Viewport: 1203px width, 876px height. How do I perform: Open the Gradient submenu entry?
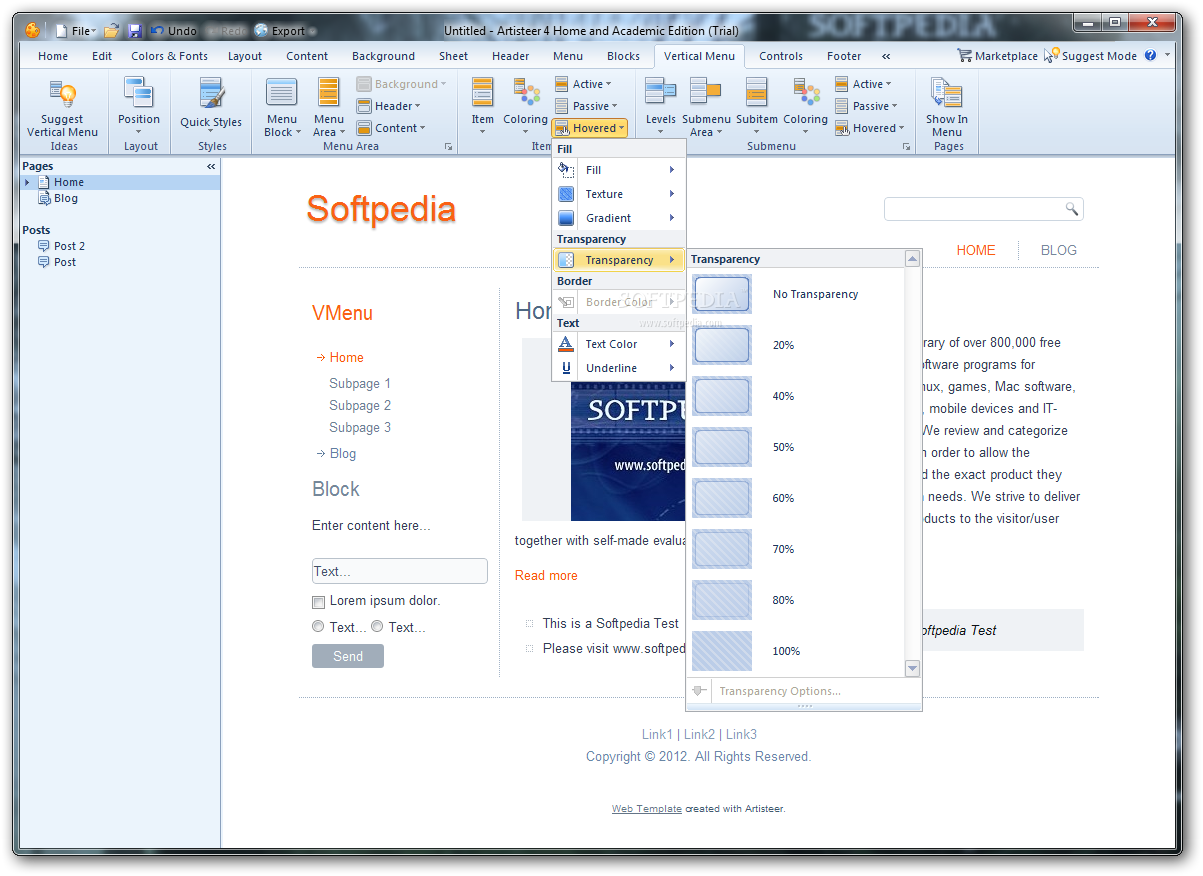pos(617,218)
